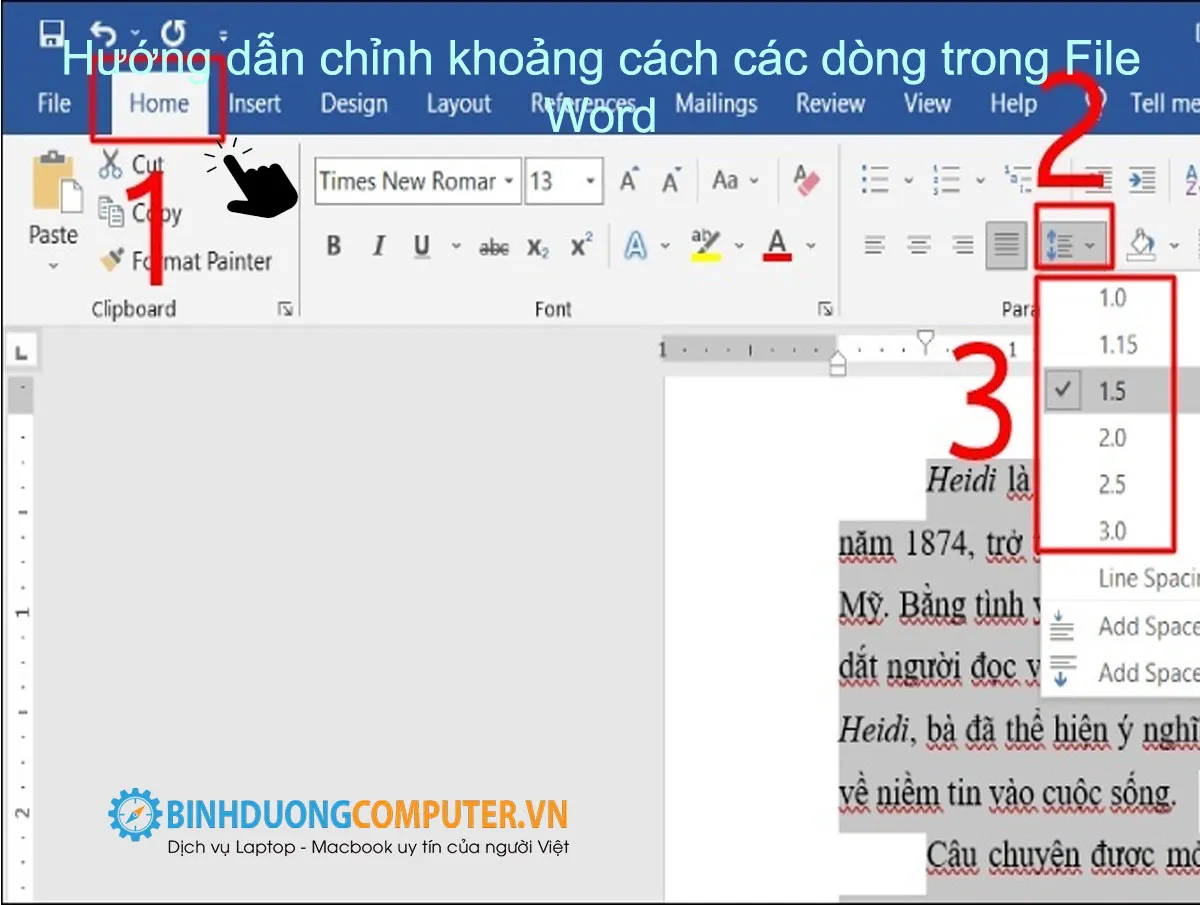Screen dimensions: 1200x905
Task: Click the L tab selector beside ruler
Action: click(21, 352)
